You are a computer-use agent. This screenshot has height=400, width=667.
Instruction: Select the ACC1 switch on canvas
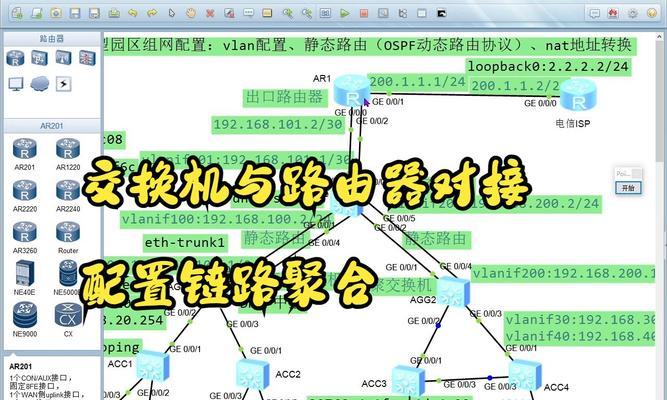click(153, 365)
